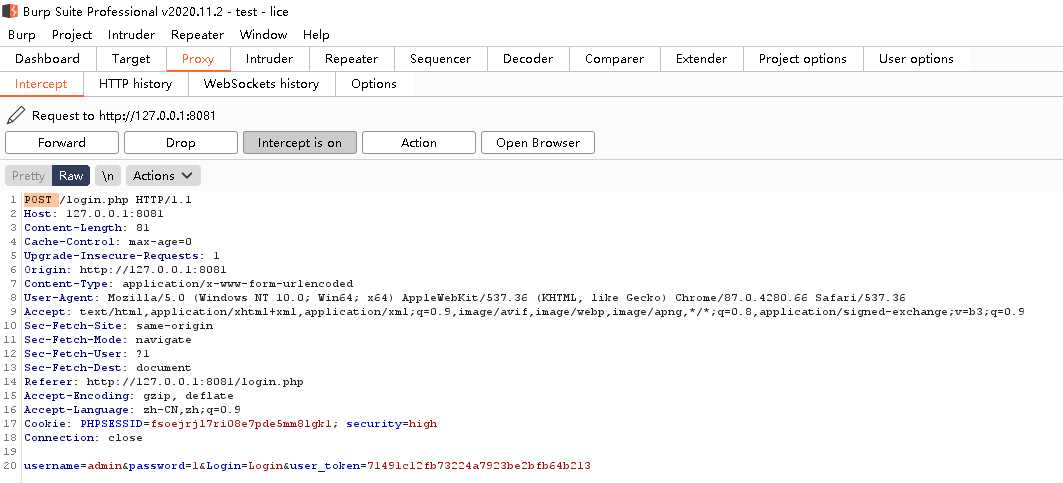Click the Content-Type header line
The width and height of the screenshot is (1063, 483).
tap(188, 284)
